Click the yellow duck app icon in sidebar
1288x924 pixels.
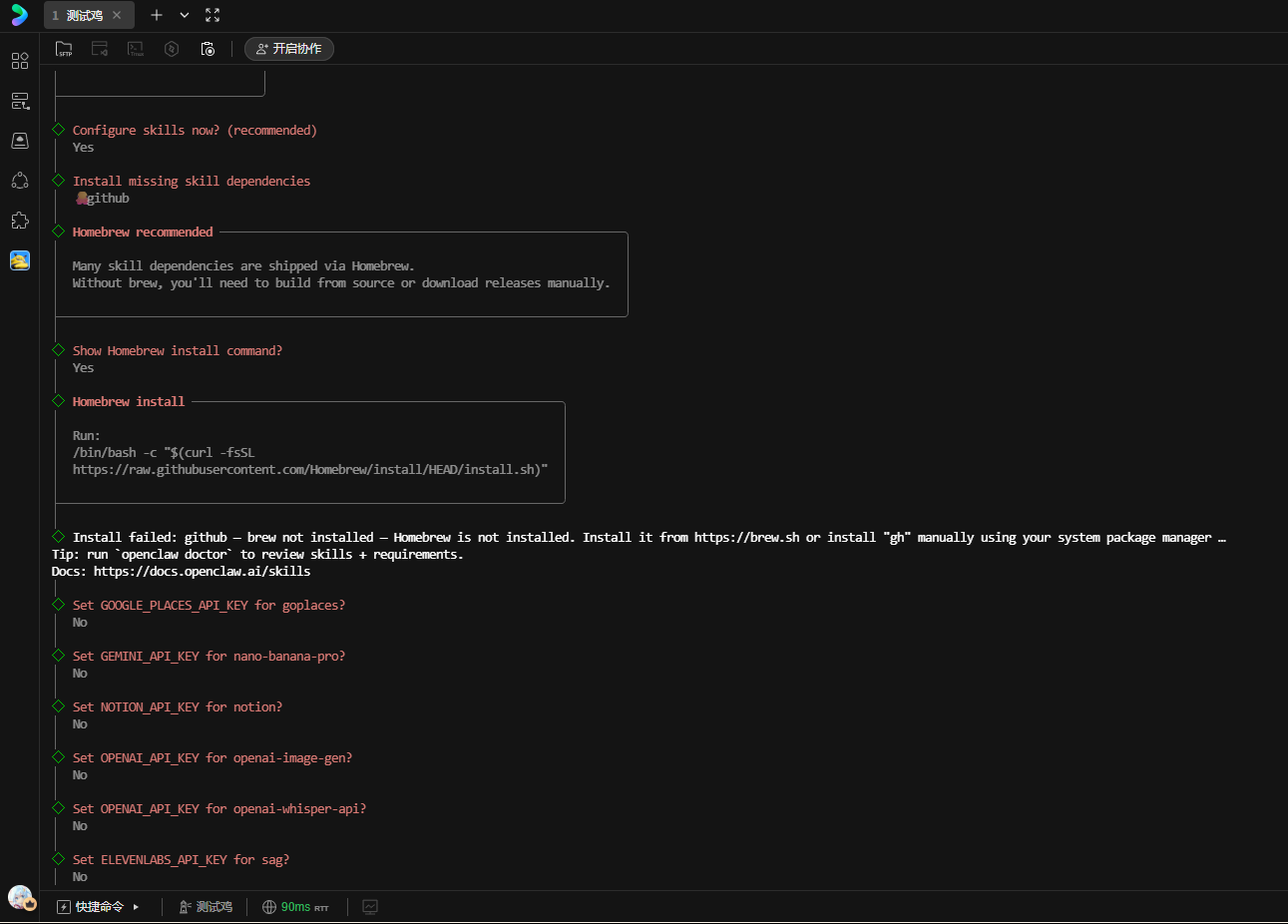pos(20,260)
